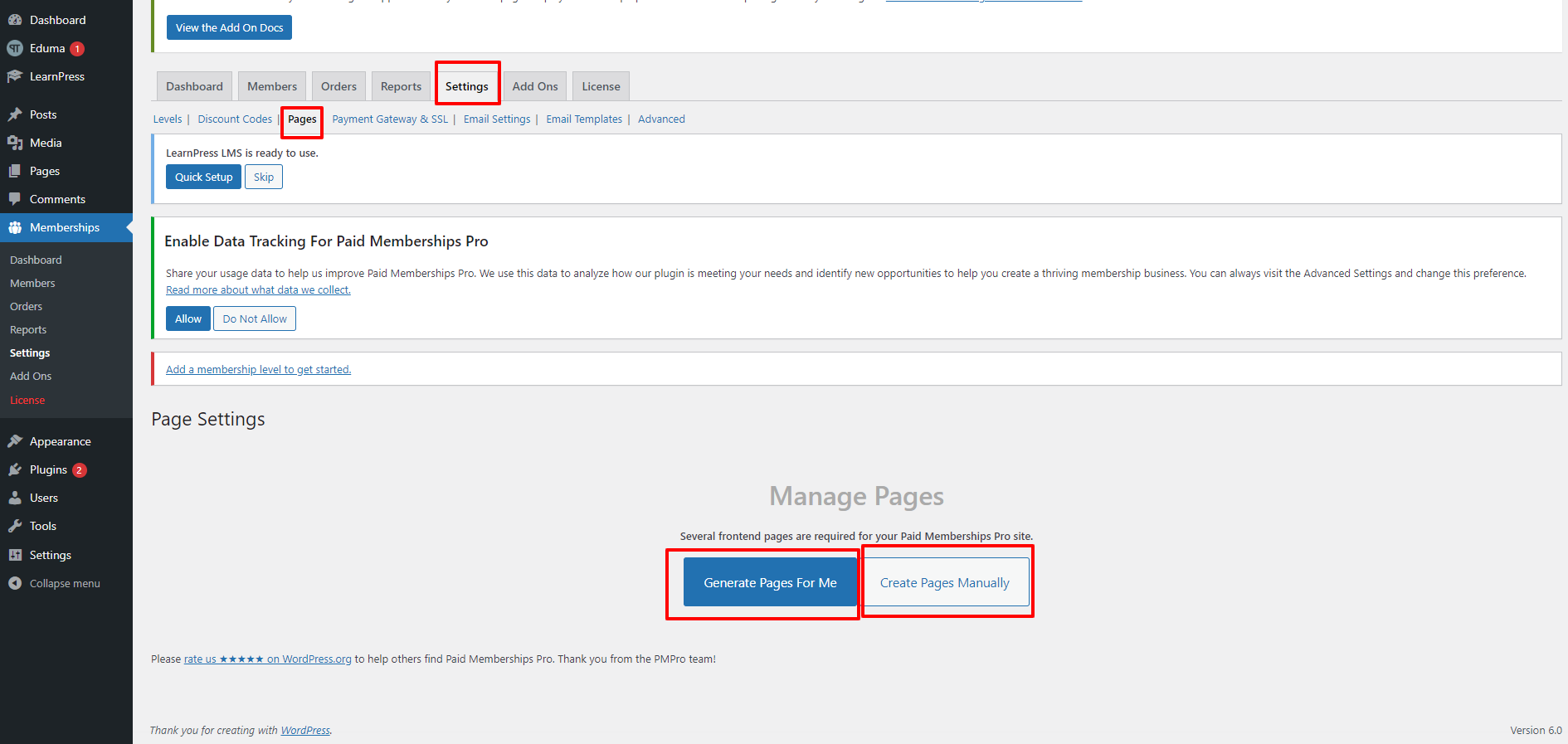The width and height of the screenshot is (1568, 744).
Task: Open Memberships Members submenu item
Action: tap(32, 283)
